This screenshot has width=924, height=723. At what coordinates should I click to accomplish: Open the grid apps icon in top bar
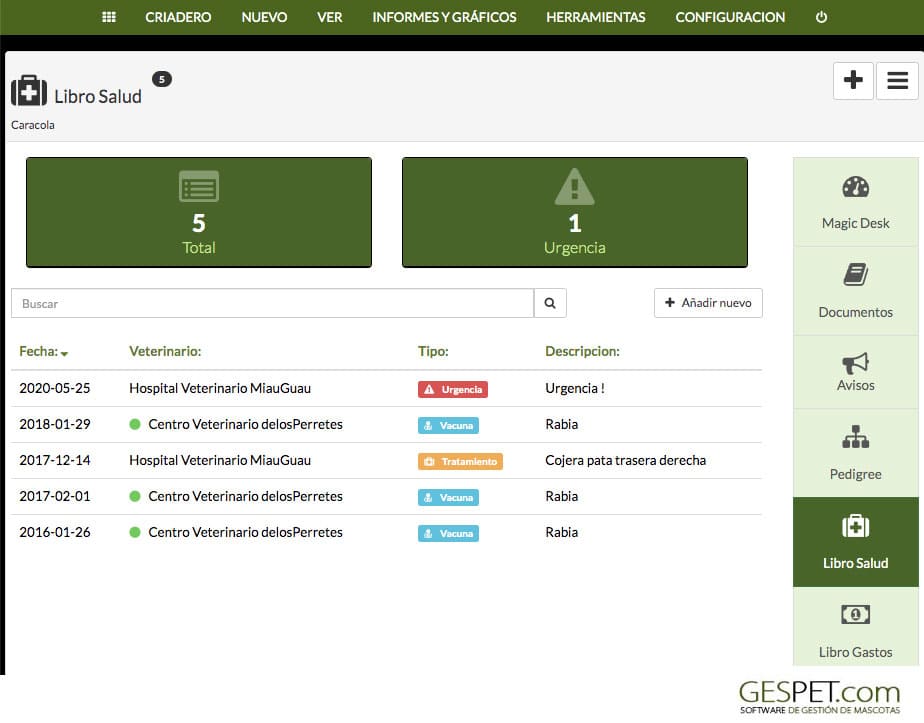pyautogui.click(x=109, y=17)
